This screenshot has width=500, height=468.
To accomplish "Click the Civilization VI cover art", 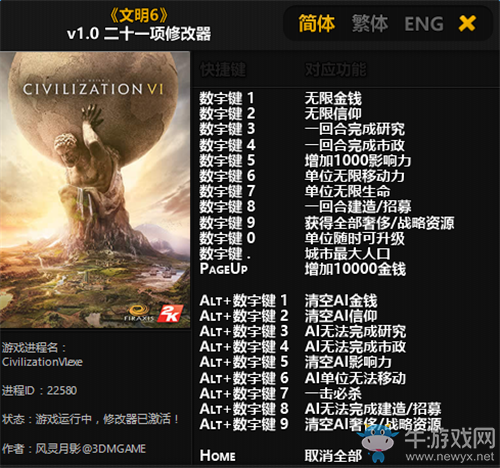I will pyautogui.click(x=95, y=189).
